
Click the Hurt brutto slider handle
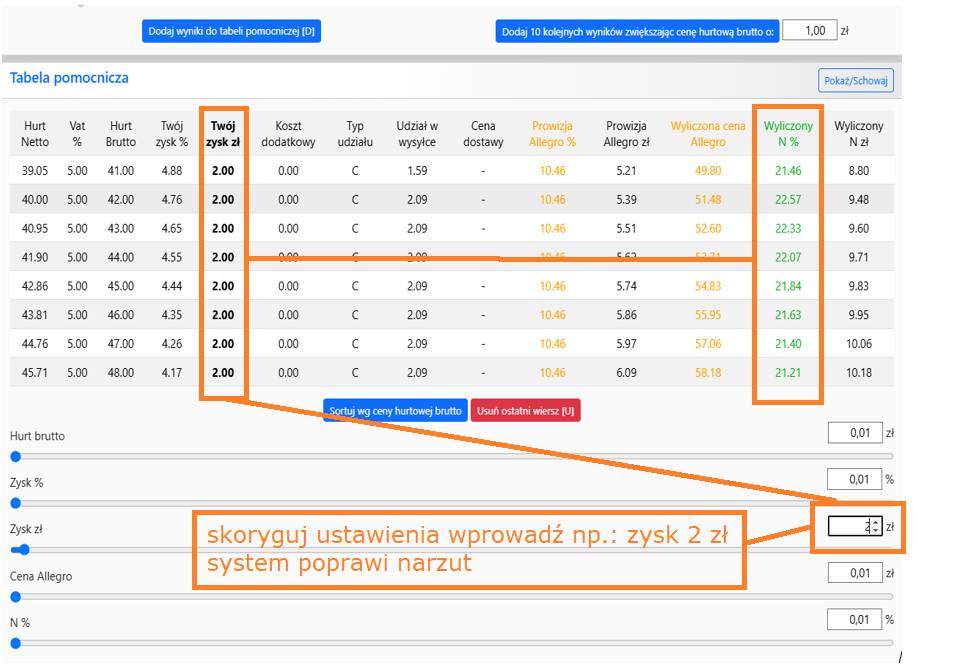[15, 456]
